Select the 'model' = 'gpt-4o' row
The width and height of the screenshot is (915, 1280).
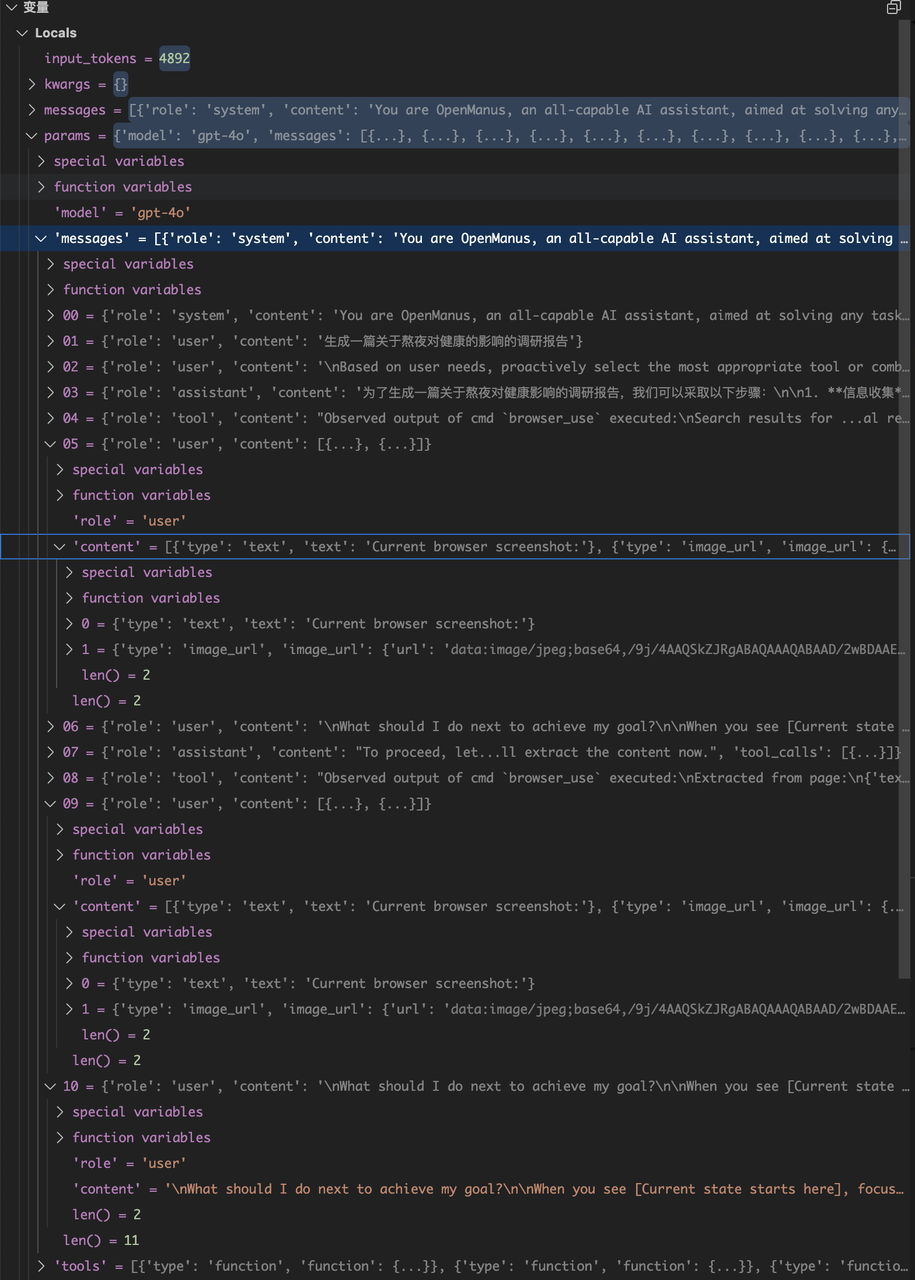(x=122, y=213)
